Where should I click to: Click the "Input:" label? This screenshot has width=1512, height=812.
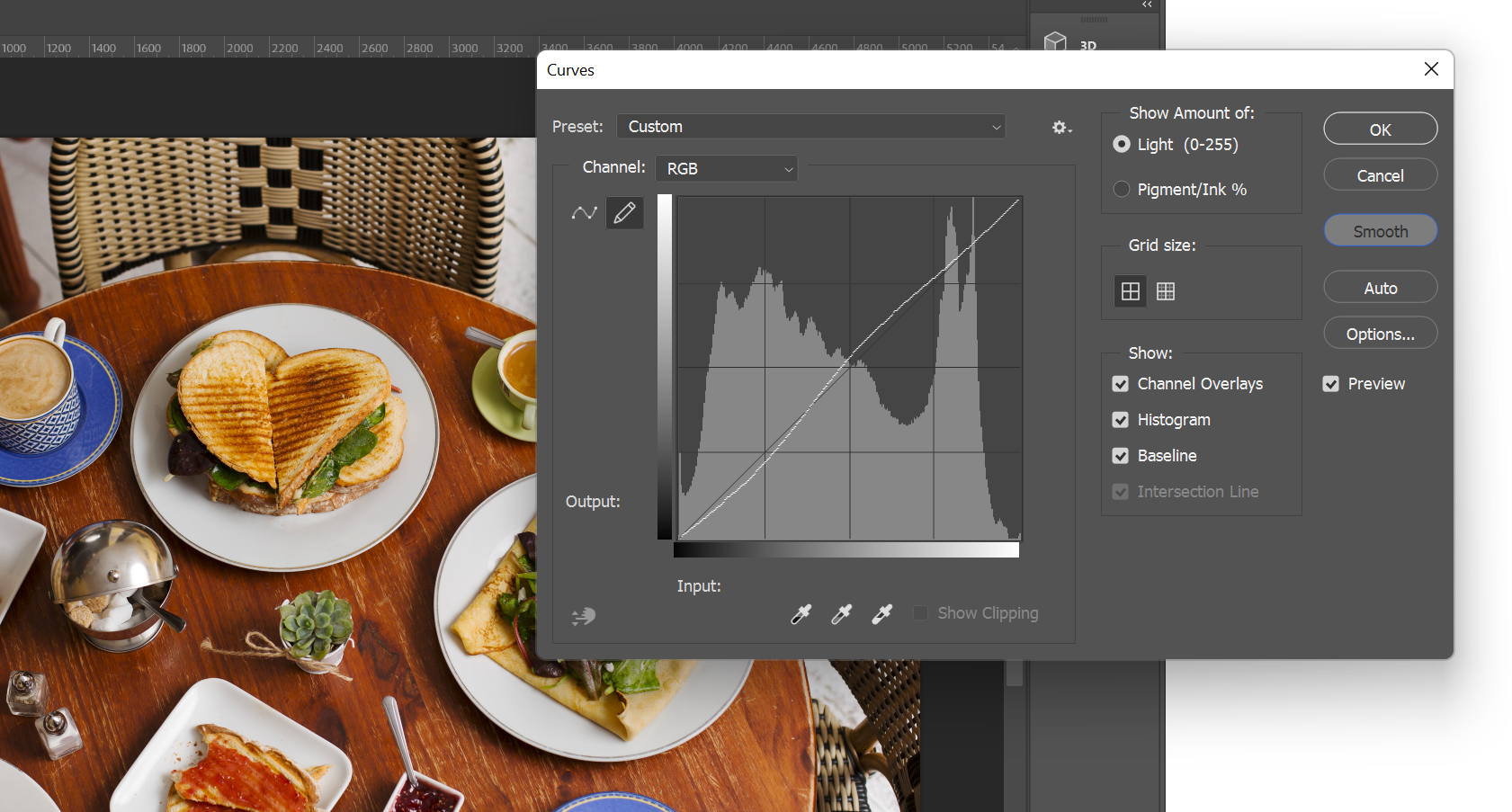(699, 586)
